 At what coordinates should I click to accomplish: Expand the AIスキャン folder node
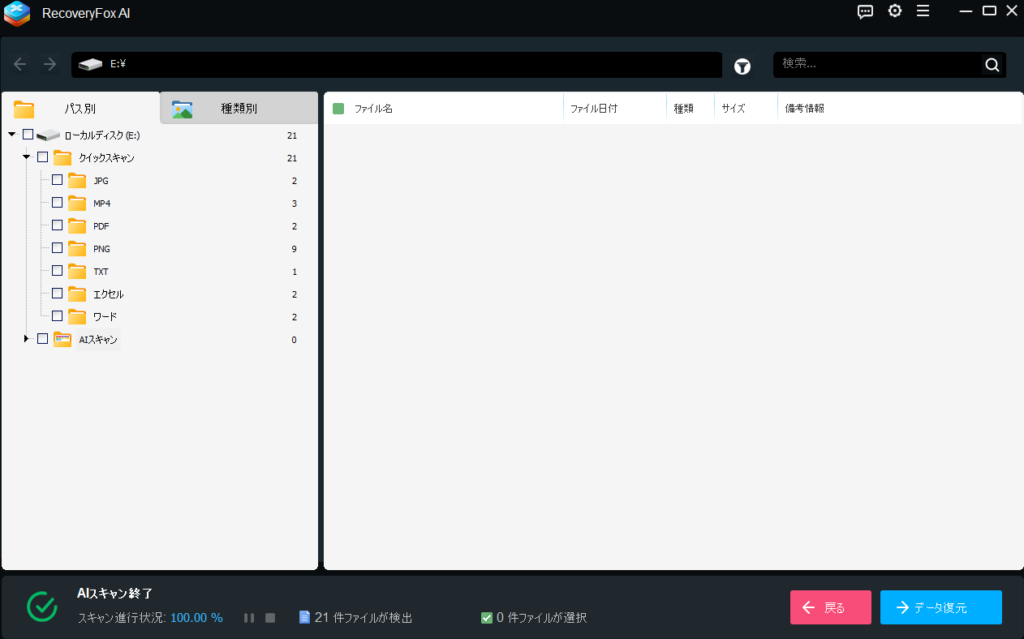coord(26,339)
